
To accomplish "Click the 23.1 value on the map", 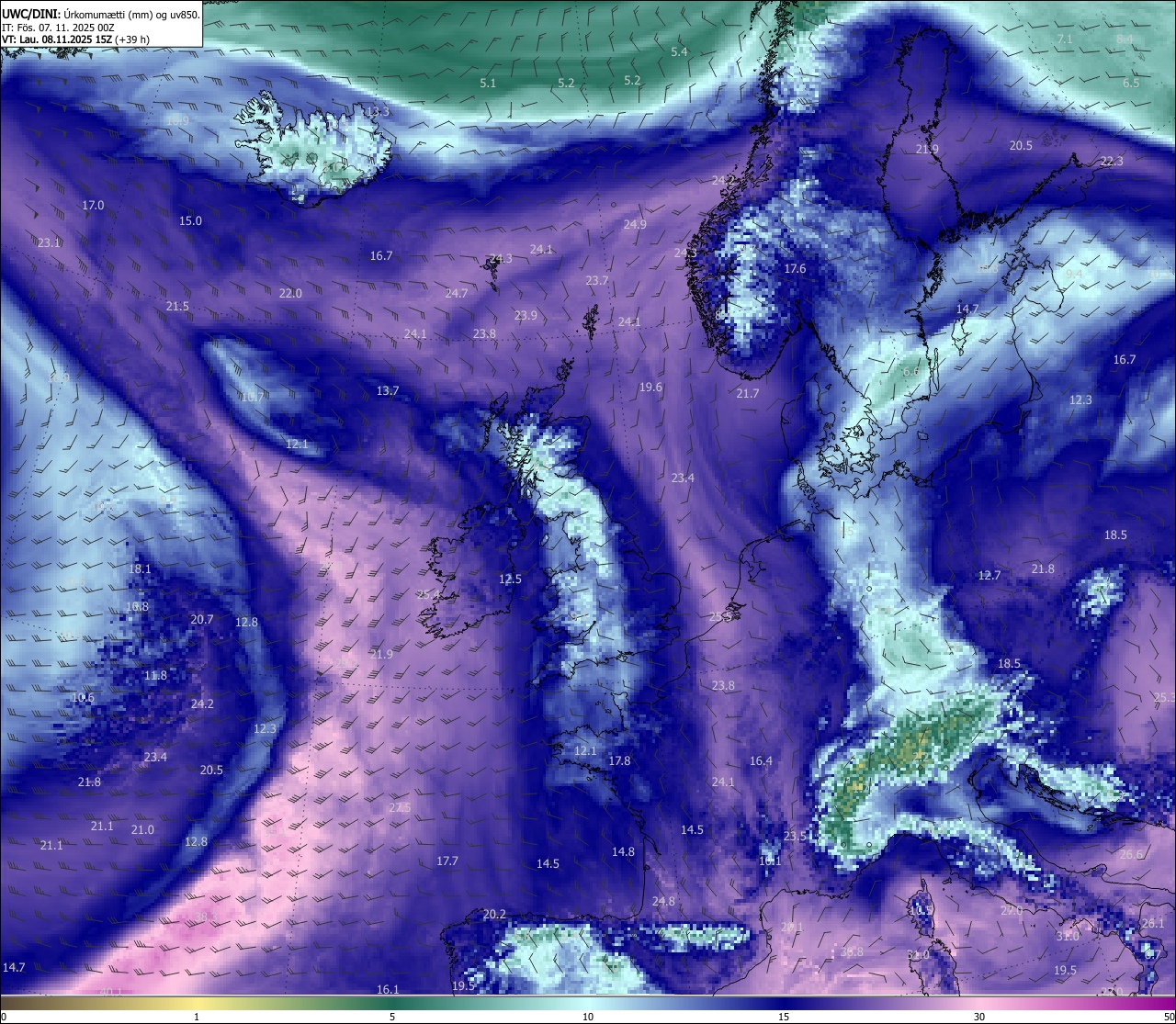I will [49, 243].
